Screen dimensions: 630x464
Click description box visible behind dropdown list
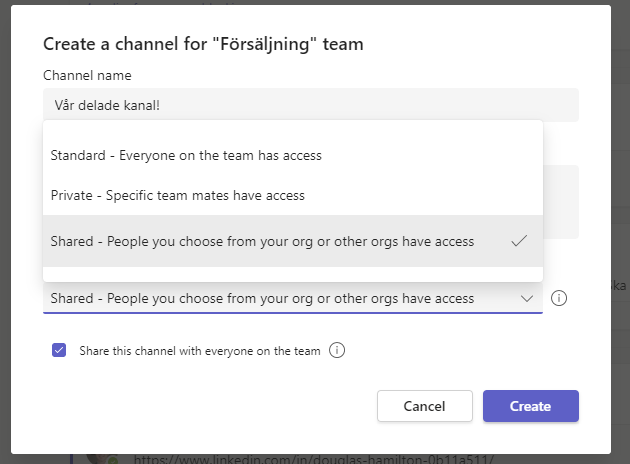tap(561, 202)
